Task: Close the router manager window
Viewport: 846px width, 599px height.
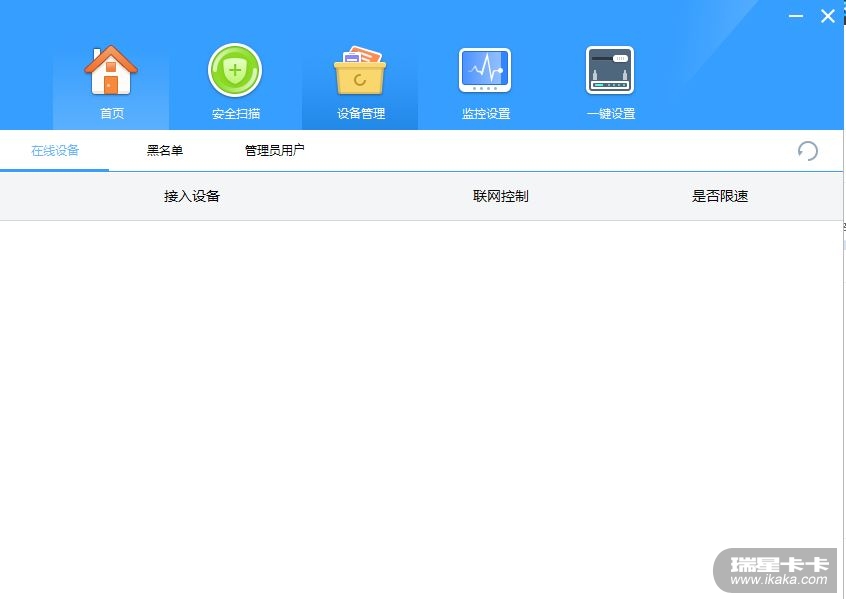Action: pyautogui.click(x=828, y=16)
